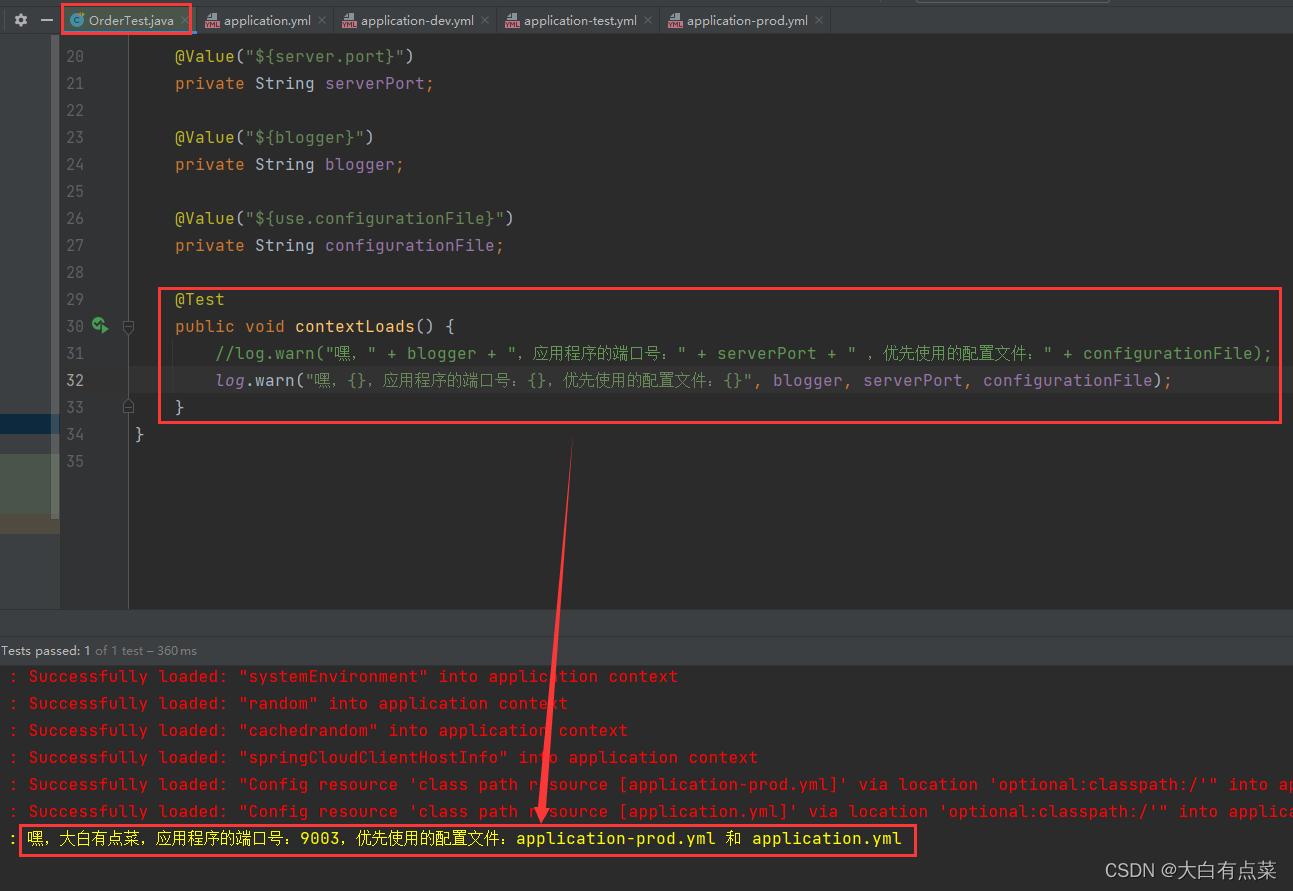This screenshot has width=1293, height=891.
Task: Click the yellow warn output with port 9003
Action: pos(465,839)
